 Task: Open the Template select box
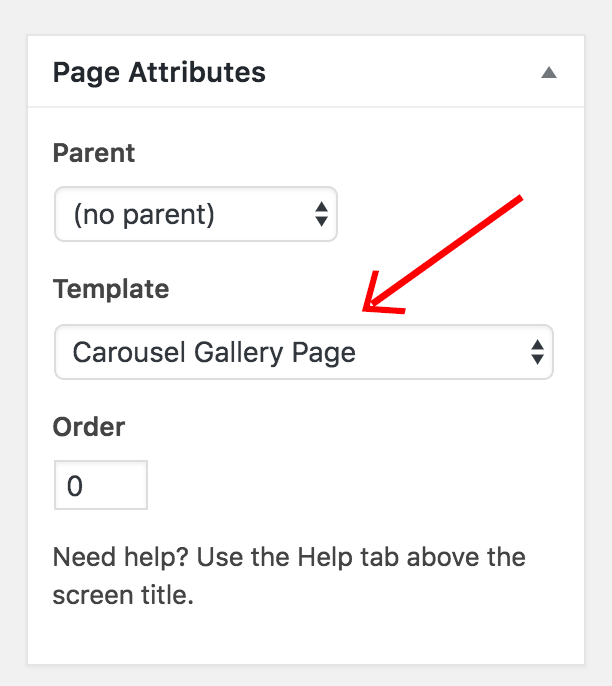304,352
